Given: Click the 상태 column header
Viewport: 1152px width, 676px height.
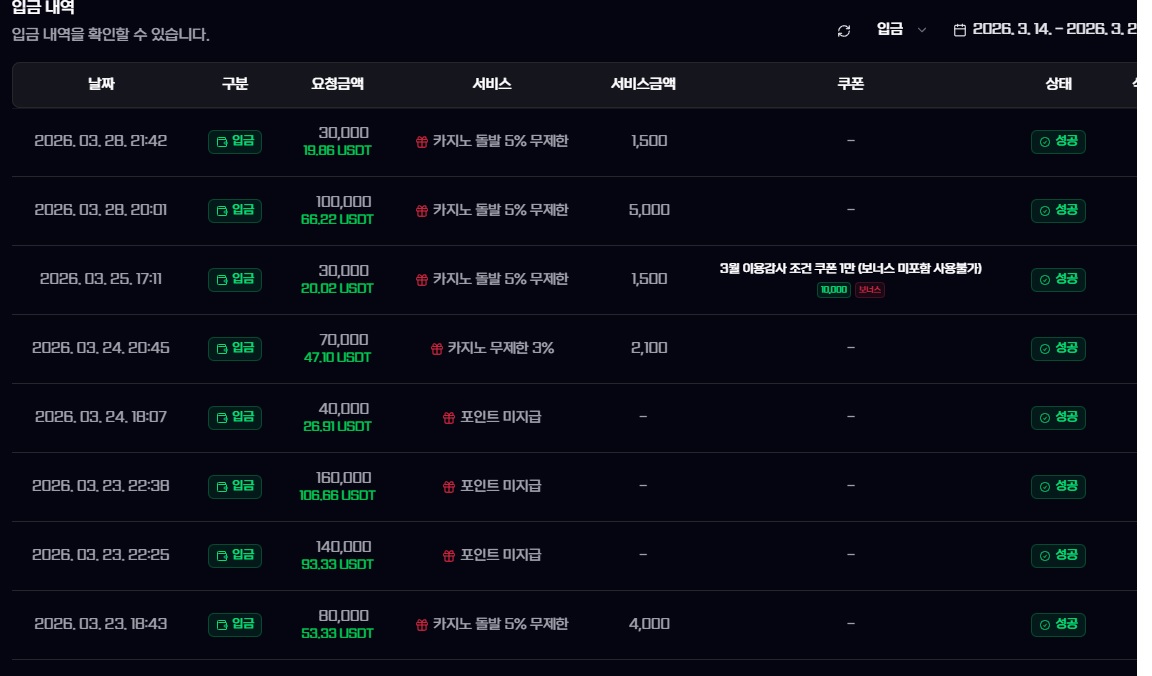Looking at the screenshot, I should point(1058,84).
